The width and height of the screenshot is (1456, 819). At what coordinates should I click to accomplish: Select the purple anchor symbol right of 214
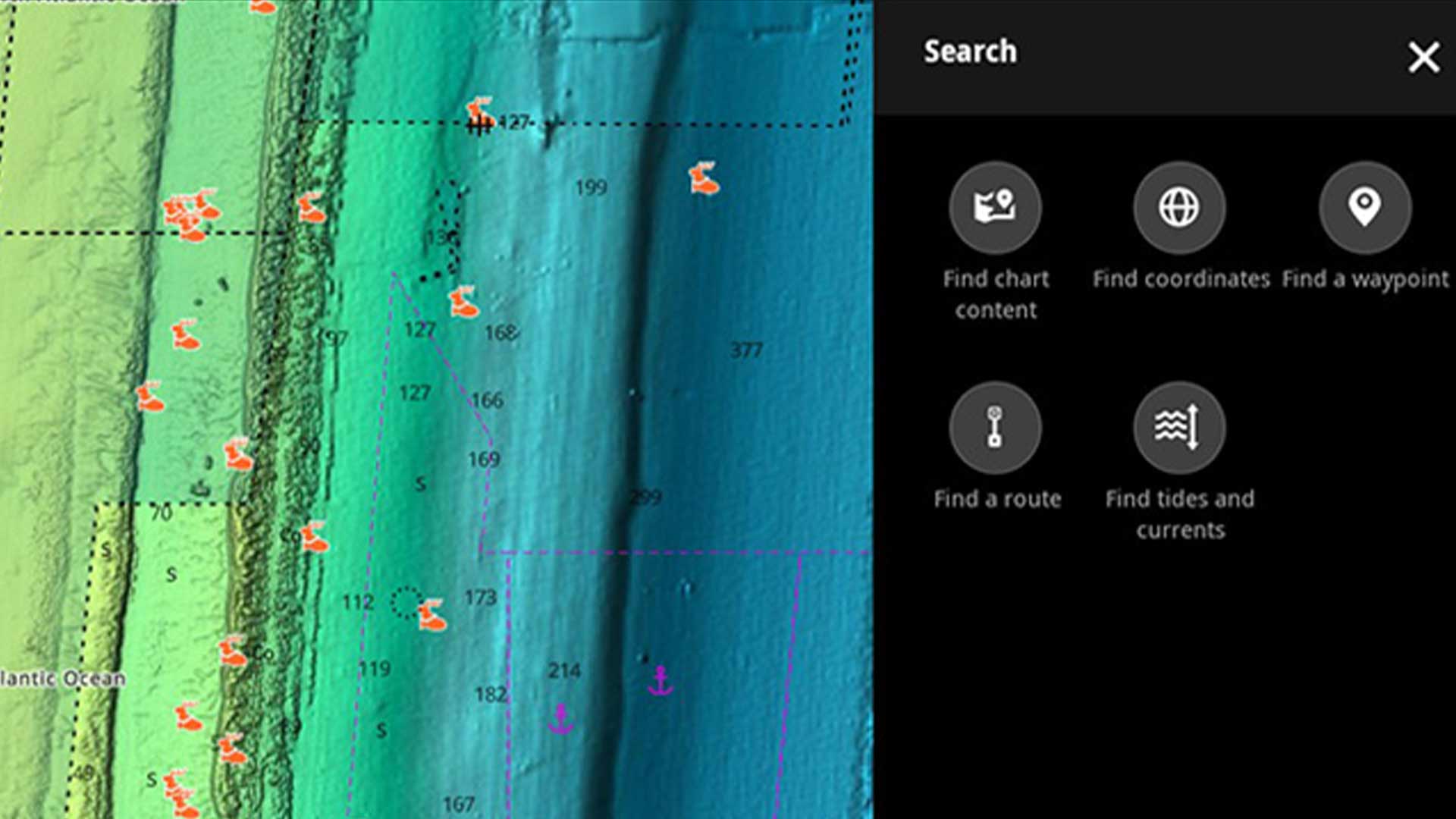(x=660, y=680)
